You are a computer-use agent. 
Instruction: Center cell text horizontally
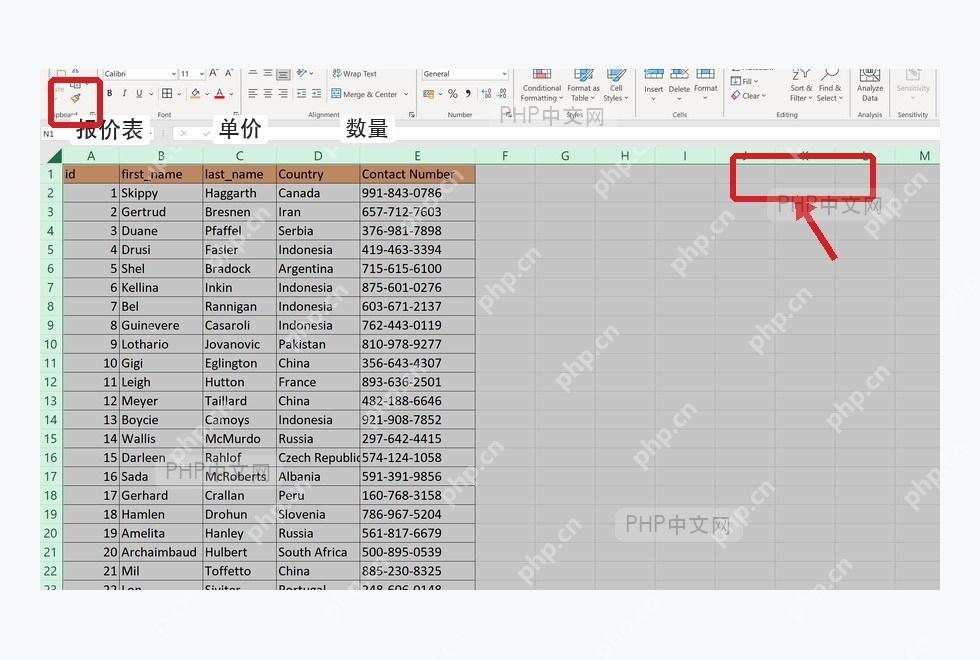pyautogui.click(x=268, y=94)
